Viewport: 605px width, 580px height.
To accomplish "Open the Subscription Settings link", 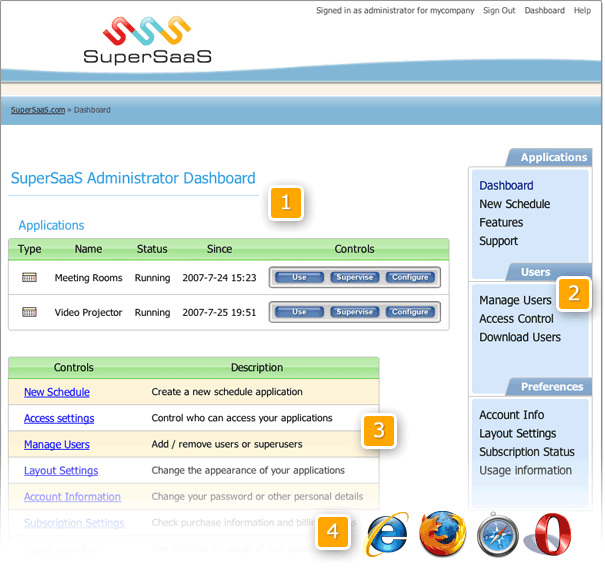I will tap(74, 523).
